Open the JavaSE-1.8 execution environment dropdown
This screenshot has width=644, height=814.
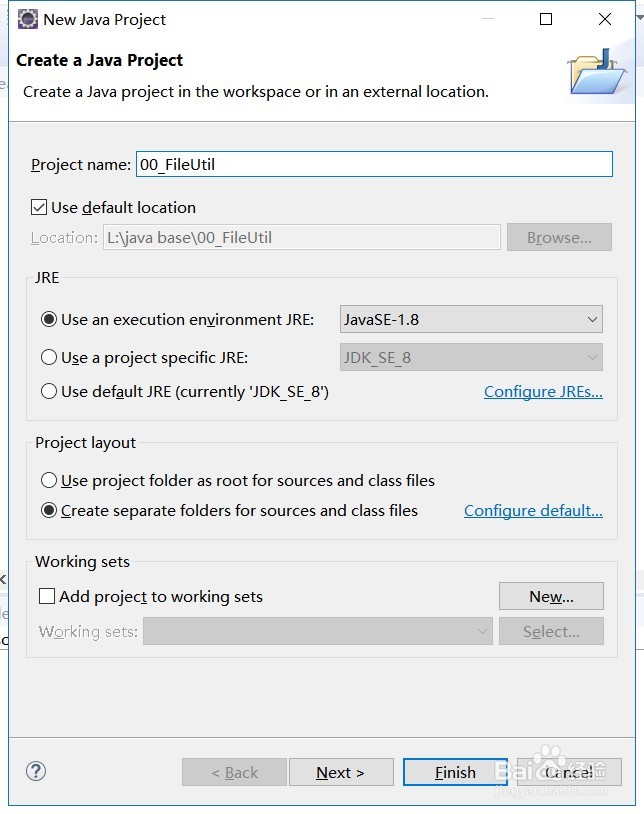click(x=471, y=319)
